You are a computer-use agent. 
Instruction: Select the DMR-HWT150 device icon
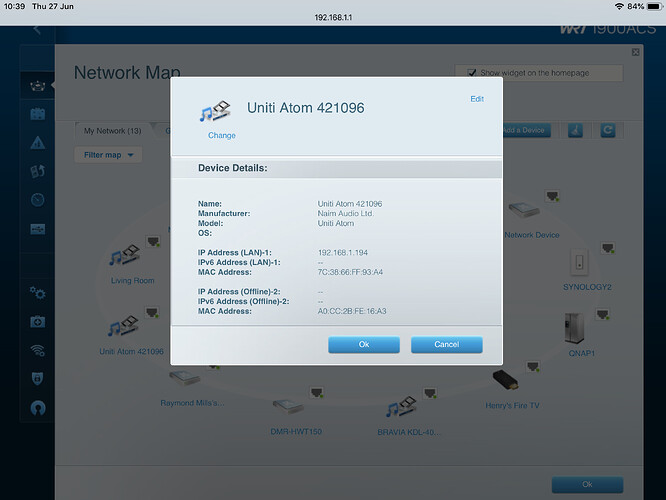[288, 407]
